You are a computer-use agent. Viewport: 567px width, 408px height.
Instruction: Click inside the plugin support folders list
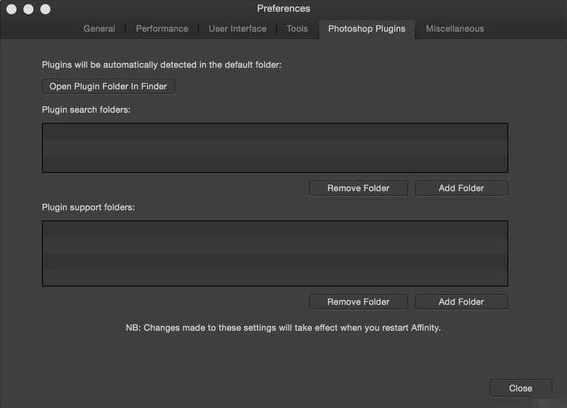275,254
